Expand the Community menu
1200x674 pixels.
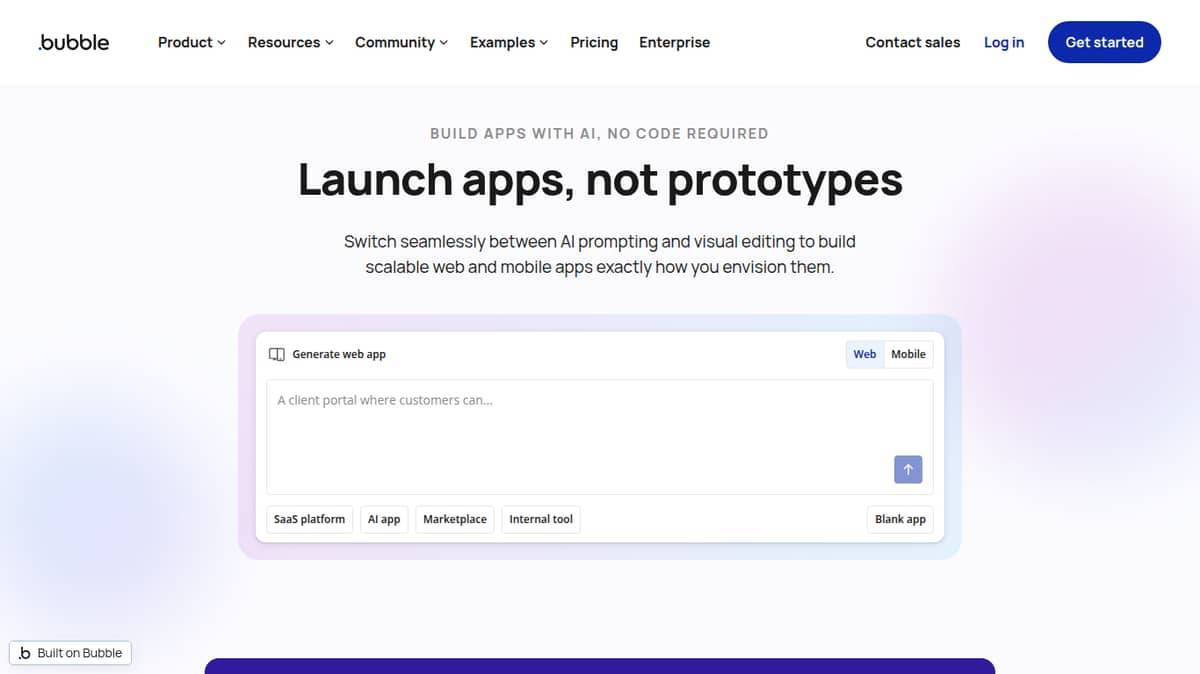pyautogui.click(x=402, y=42)
